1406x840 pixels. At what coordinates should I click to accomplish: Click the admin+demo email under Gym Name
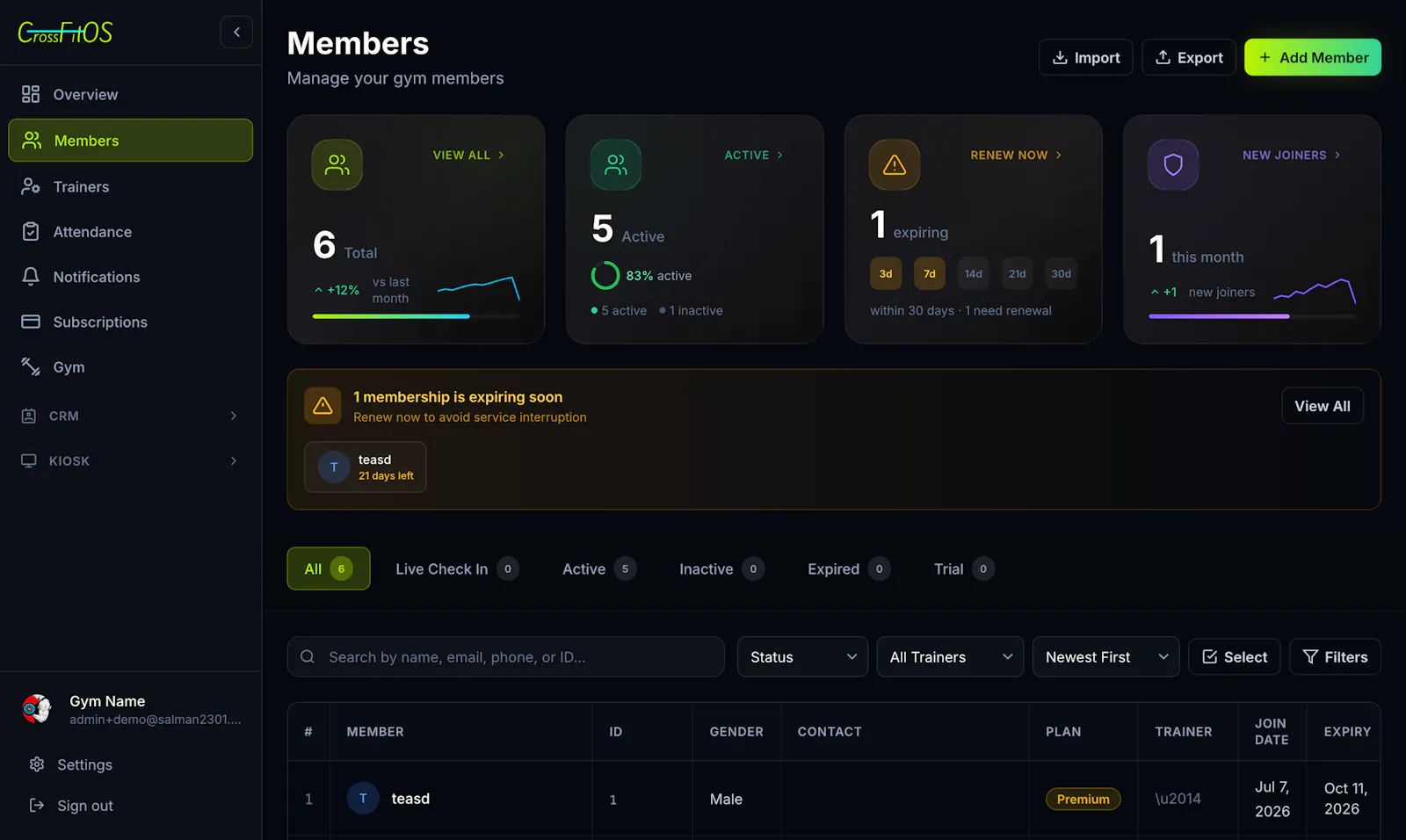click(x=156, y=719)
